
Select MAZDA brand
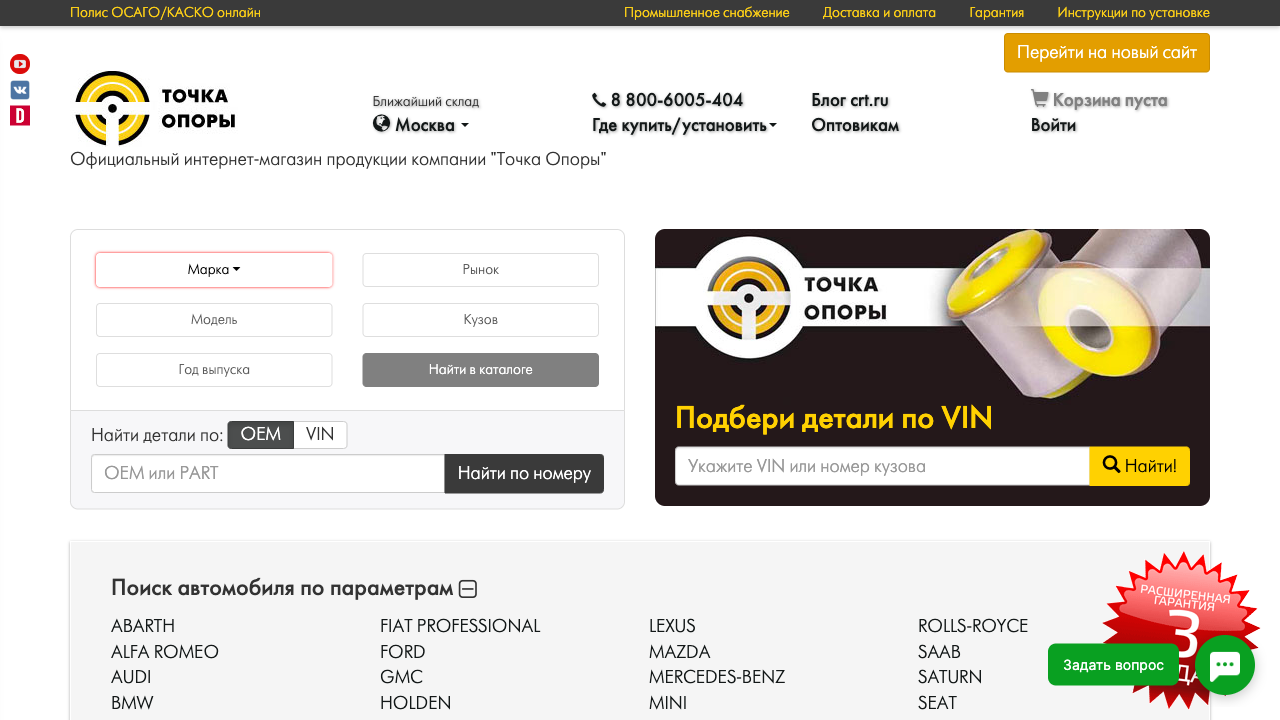(x=680, y=652)
